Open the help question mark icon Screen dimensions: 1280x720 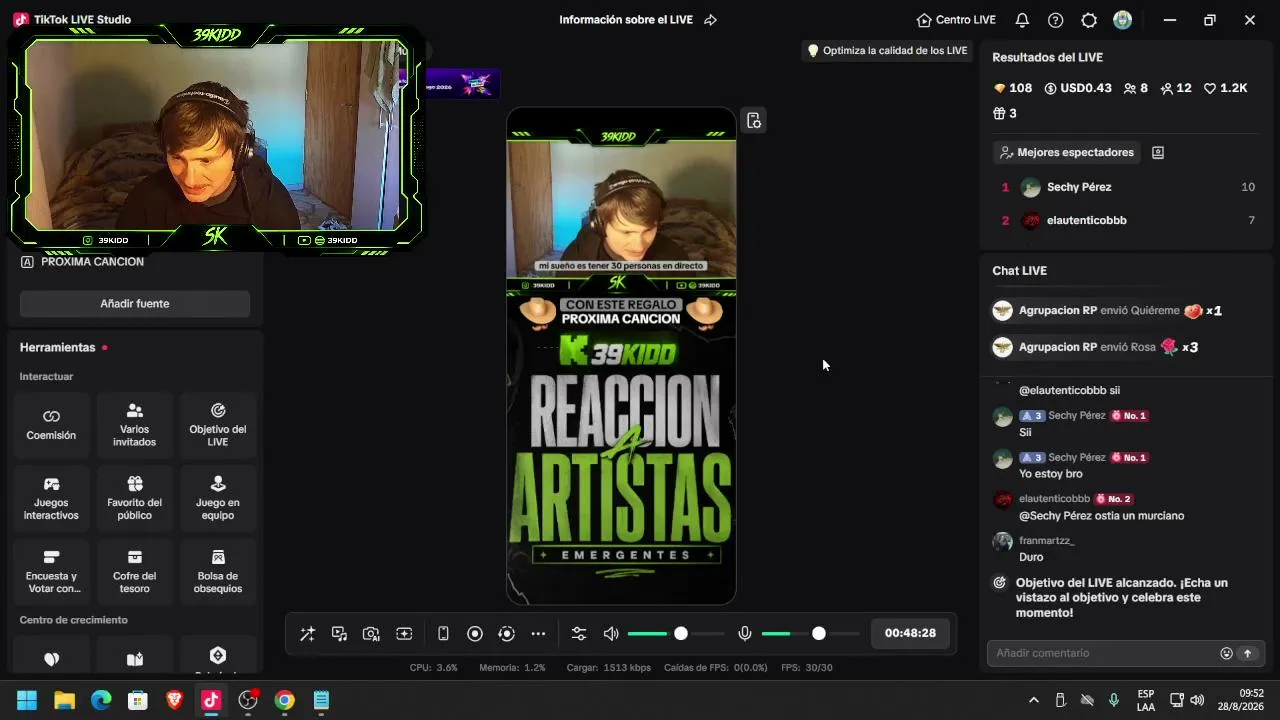1055,20
